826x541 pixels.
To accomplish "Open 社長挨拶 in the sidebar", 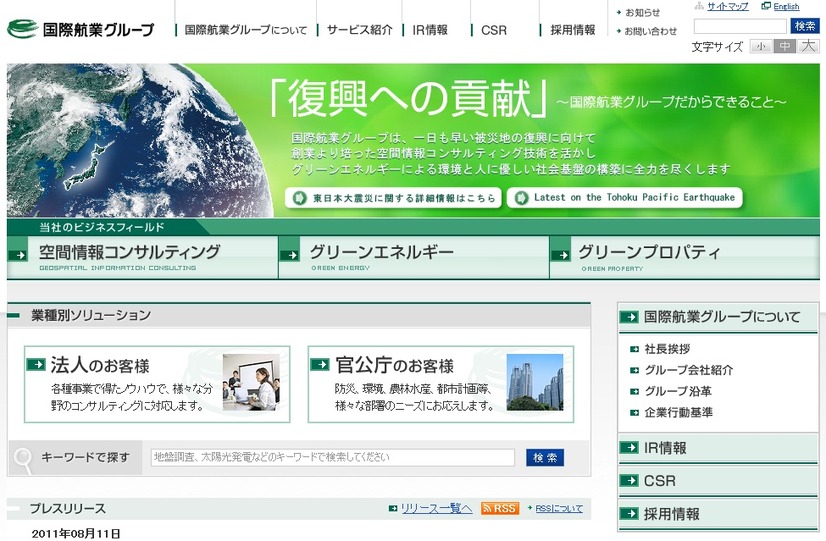I will click(x=667, y=349).
